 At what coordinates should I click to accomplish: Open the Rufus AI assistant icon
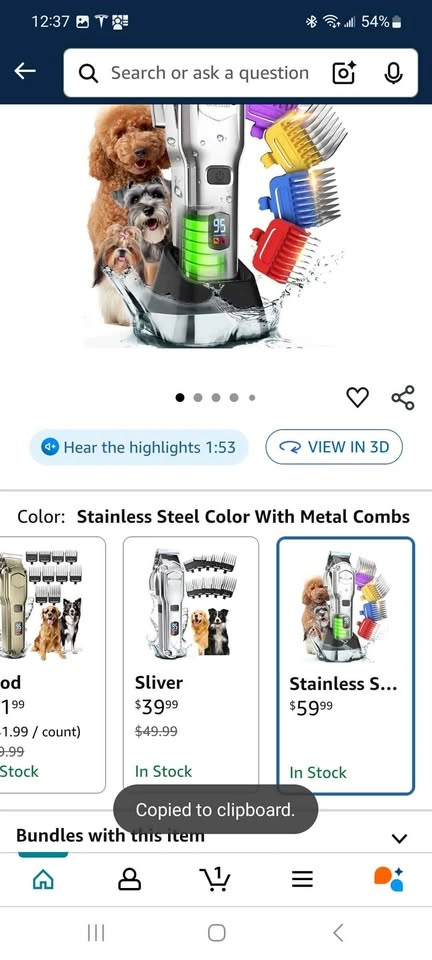click(389, 880)
